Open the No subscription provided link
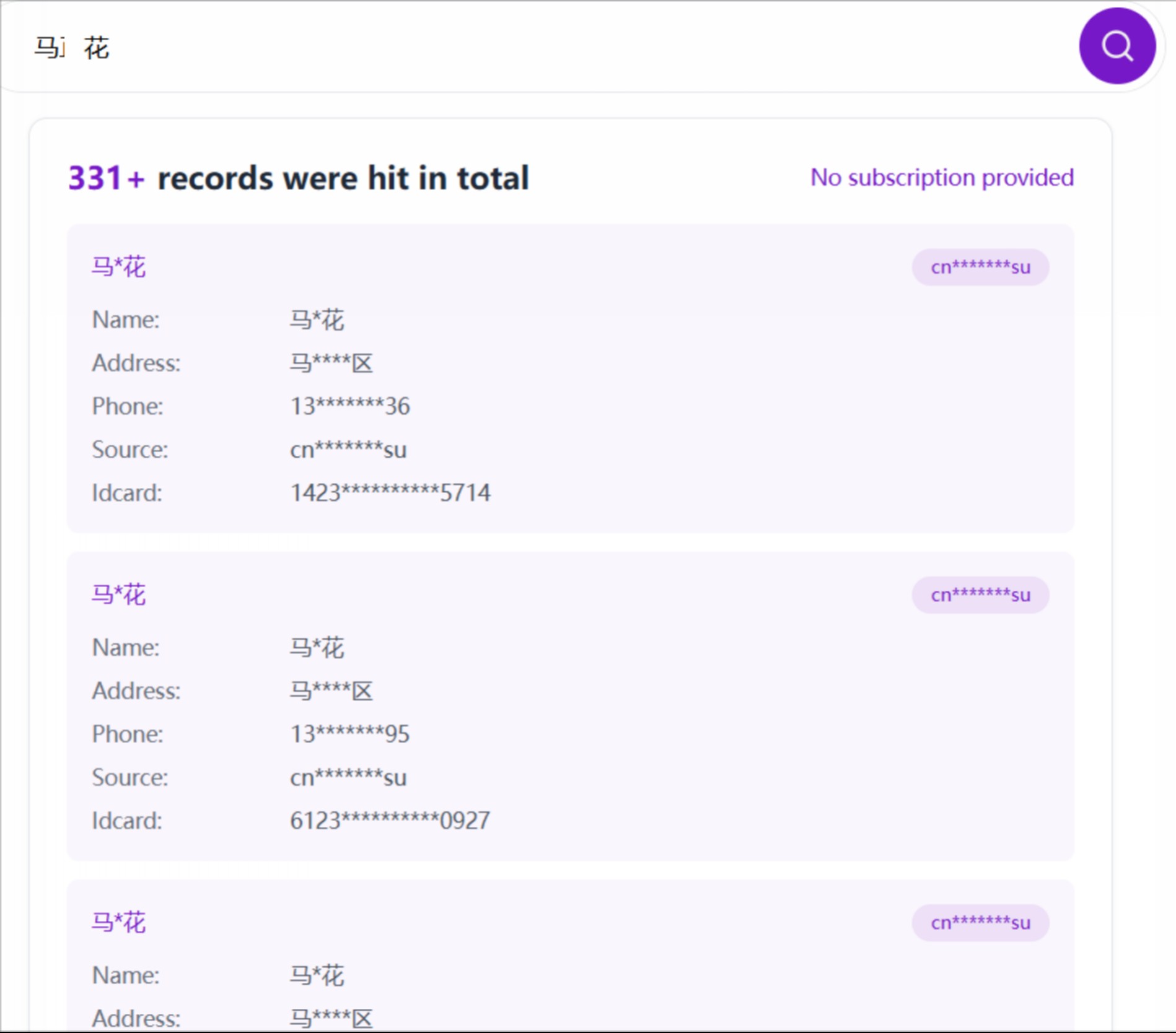The image size is (1176, 1033). [x=942, y=178]
